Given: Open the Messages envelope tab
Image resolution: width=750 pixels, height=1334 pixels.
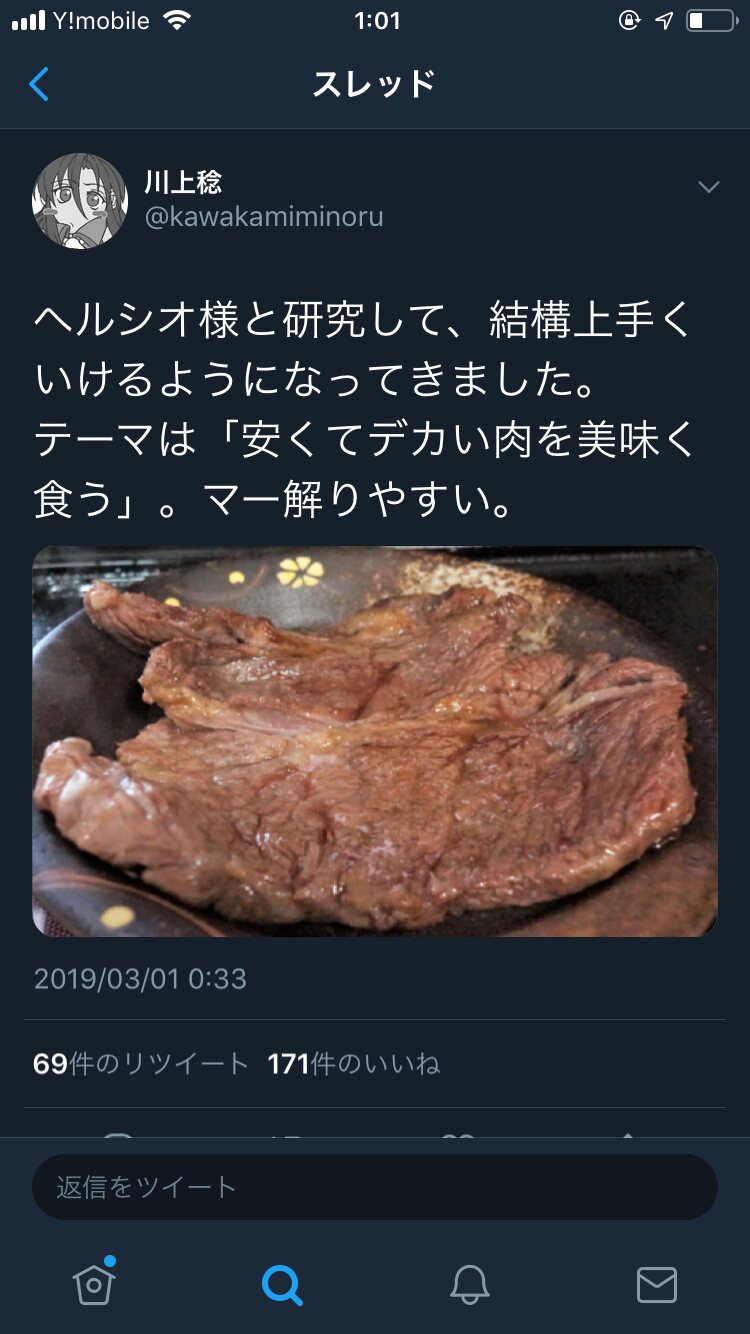Looking at the screenshot, I should 656,1284.
